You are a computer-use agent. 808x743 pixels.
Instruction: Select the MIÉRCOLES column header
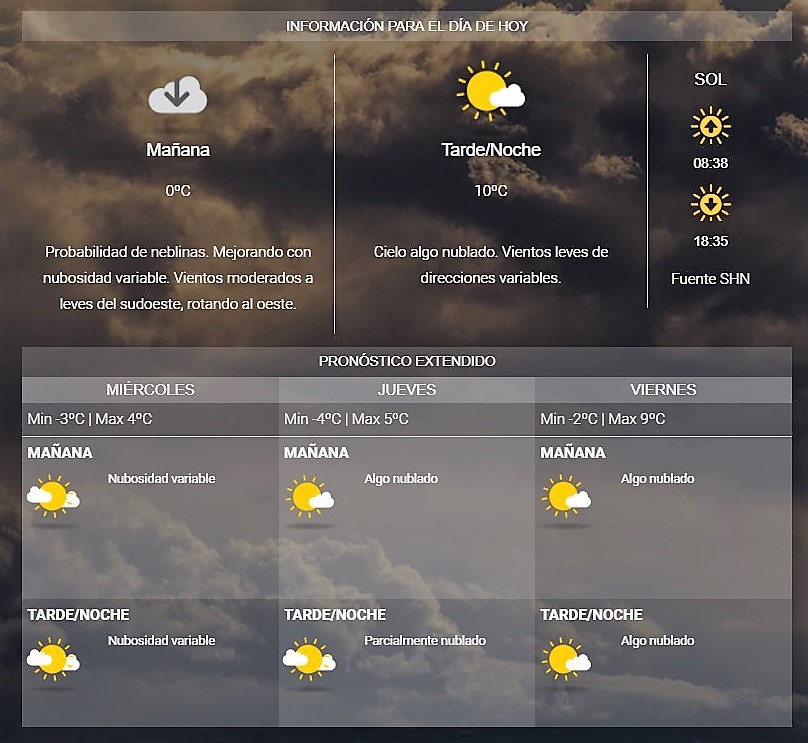pyautogui.click(x=150, y=390)
